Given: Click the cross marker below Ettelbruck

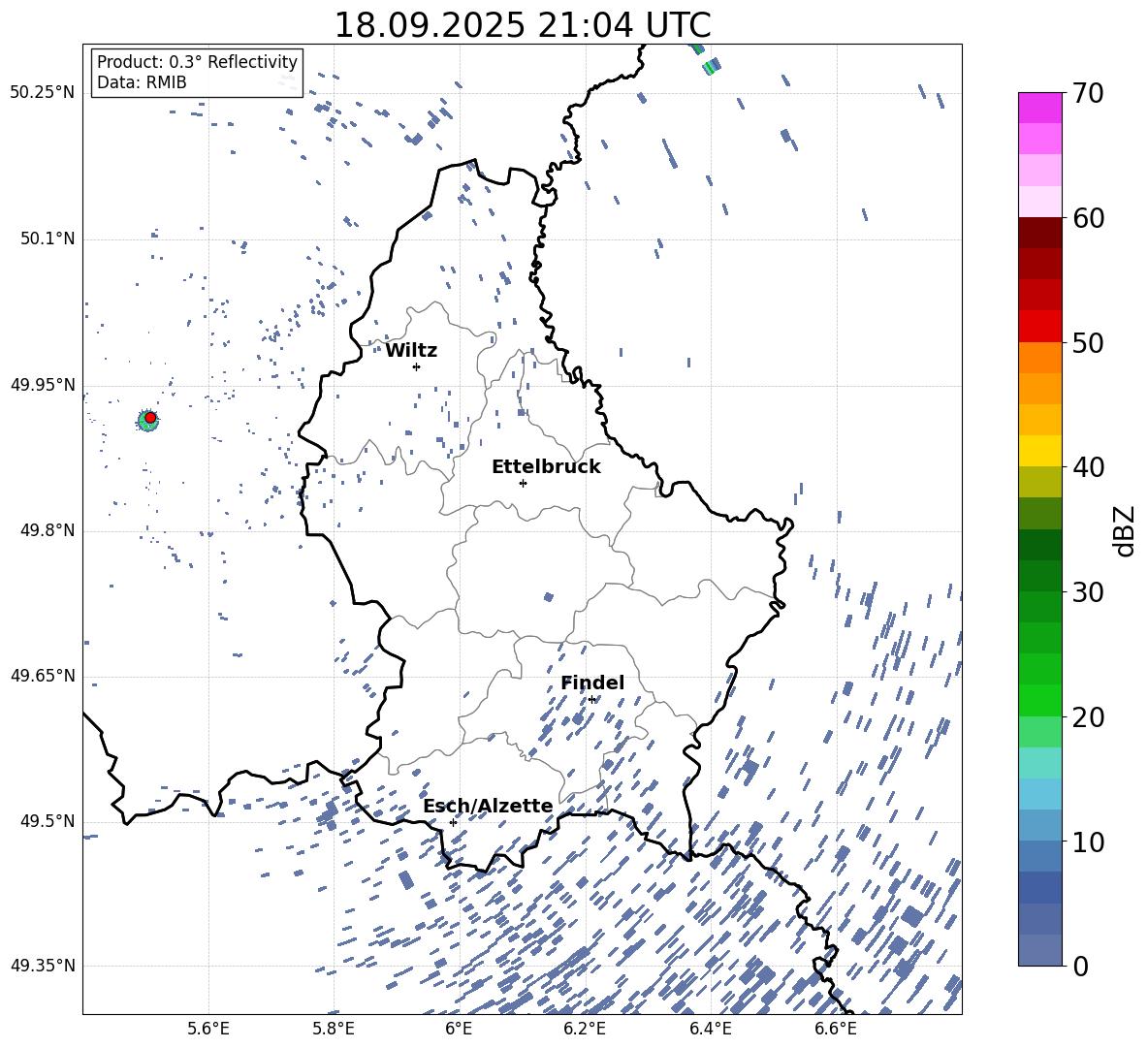Looking at the screenshot, I should (x=523, y=483).
